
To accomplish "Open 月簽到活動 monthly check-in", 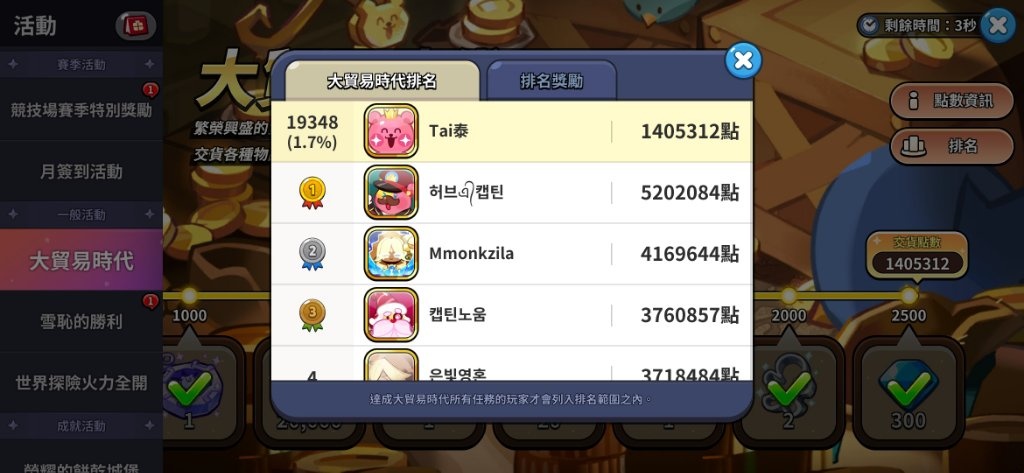I will [x=81, y=172].
